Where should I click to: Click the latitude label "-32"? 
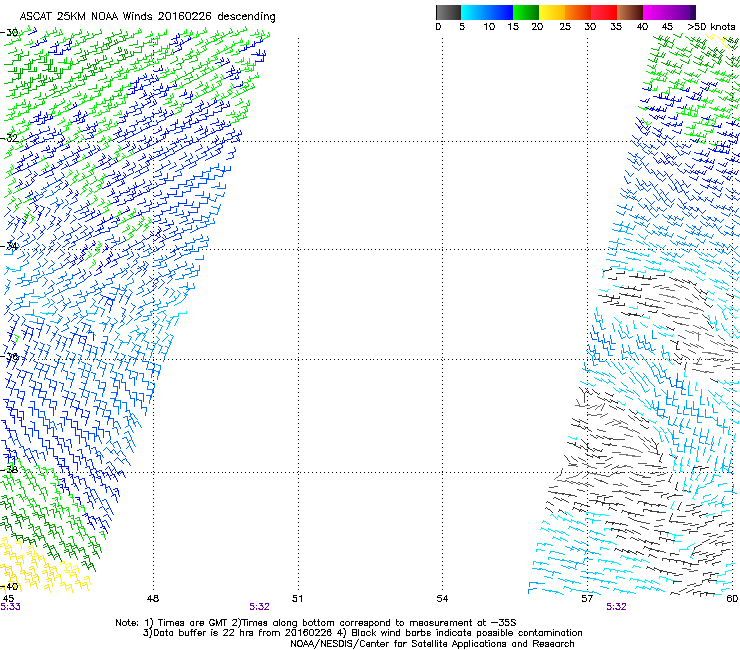(9, 138)
